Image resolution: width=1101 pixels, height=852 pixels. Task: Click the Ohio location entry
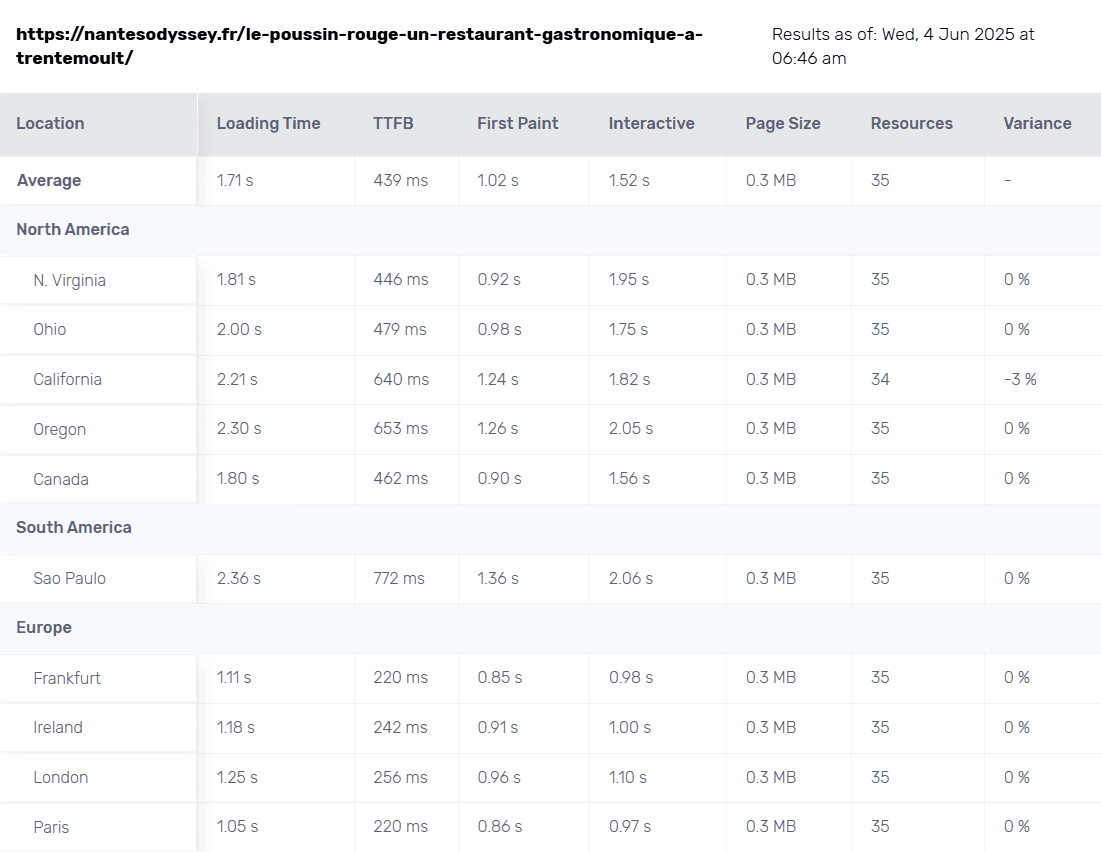point(50,330)
